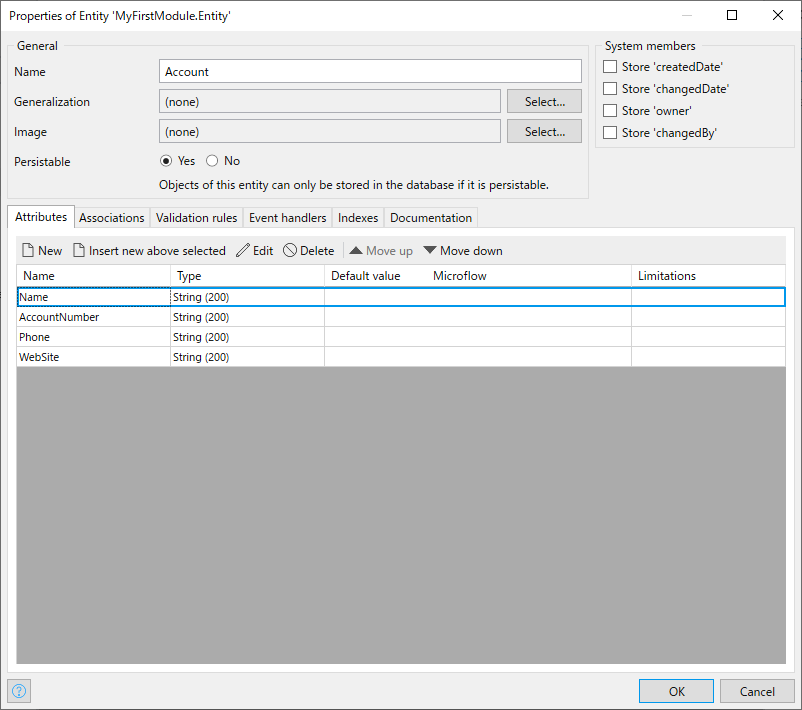Open Image Select dialog
The width and height of the screenshot is (802, 710).
coord(544,131)
